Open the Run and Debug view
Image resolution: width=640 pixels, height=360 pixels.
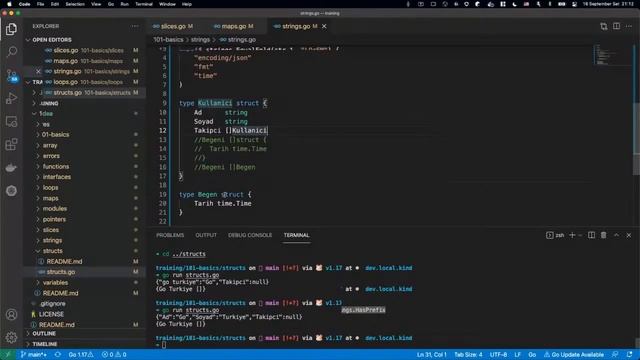pos(11,98)
